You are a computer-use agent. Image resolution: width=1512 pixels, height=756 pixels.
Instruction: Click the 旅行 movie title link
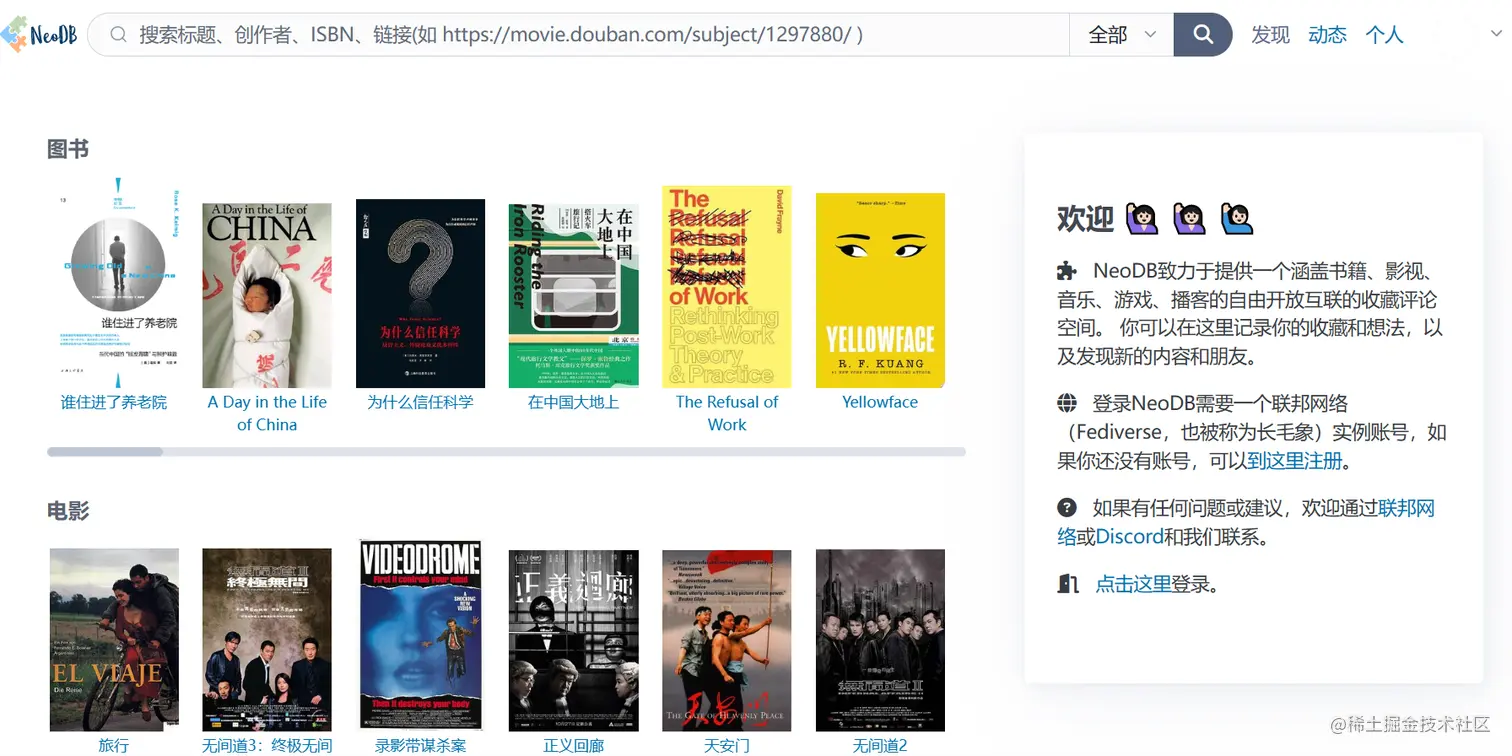(x=114, y=745)
